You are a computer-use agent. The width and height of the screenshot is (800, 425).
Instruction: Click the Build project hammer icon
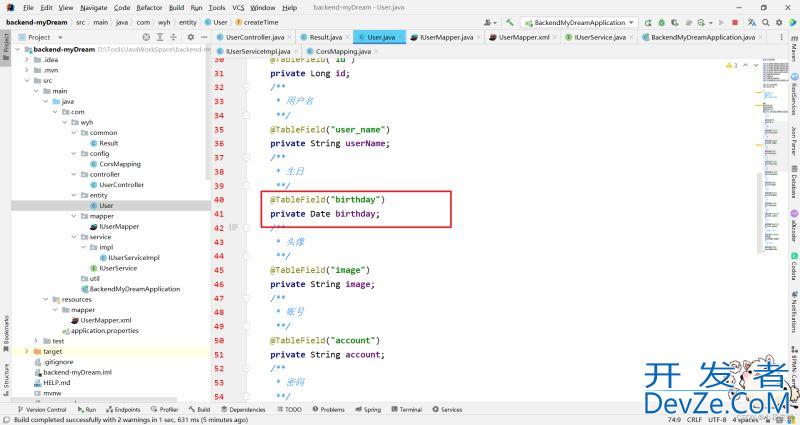[509, 22]
